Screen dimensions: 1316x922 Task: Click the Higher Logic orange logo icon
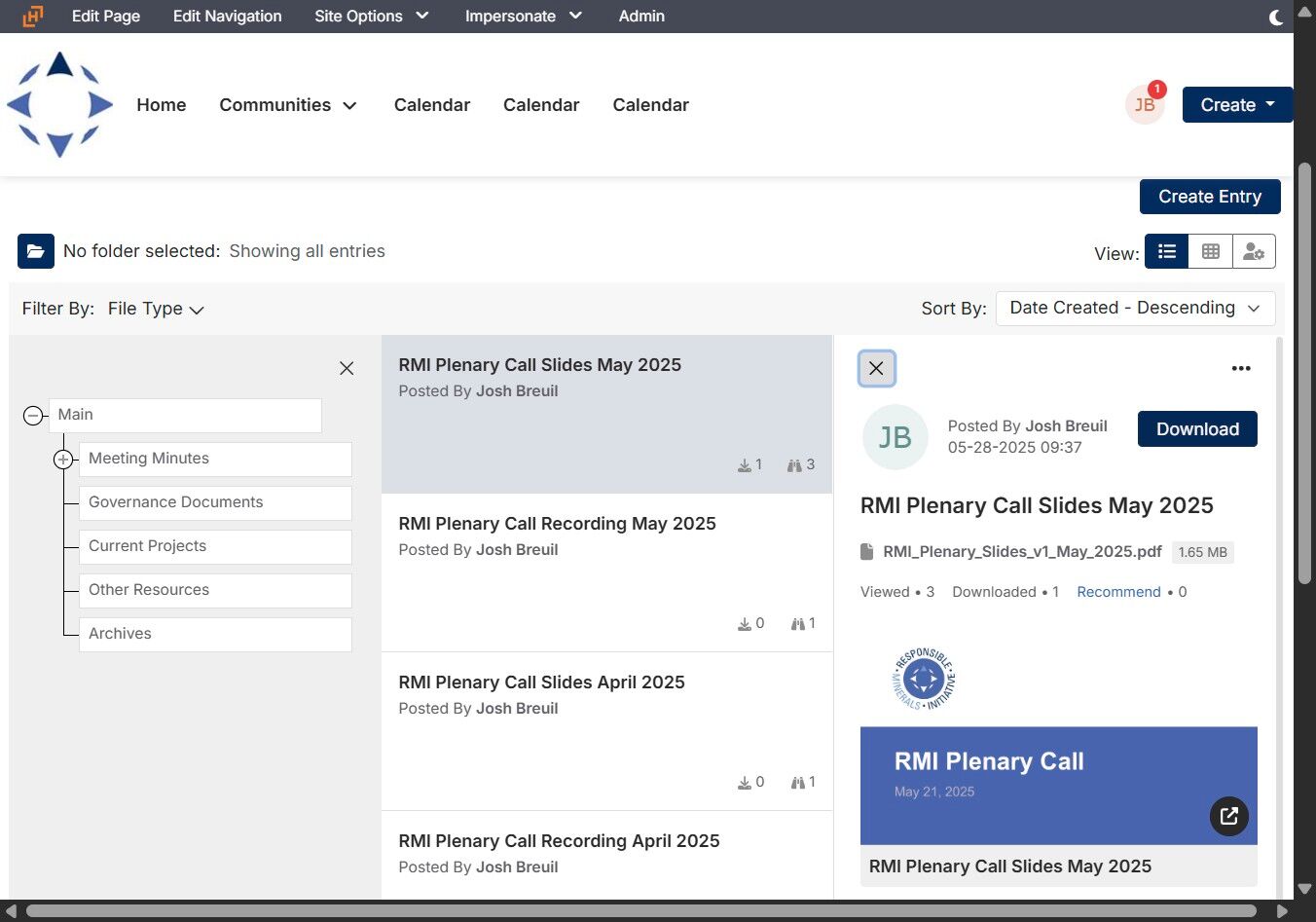click(33, 17)
